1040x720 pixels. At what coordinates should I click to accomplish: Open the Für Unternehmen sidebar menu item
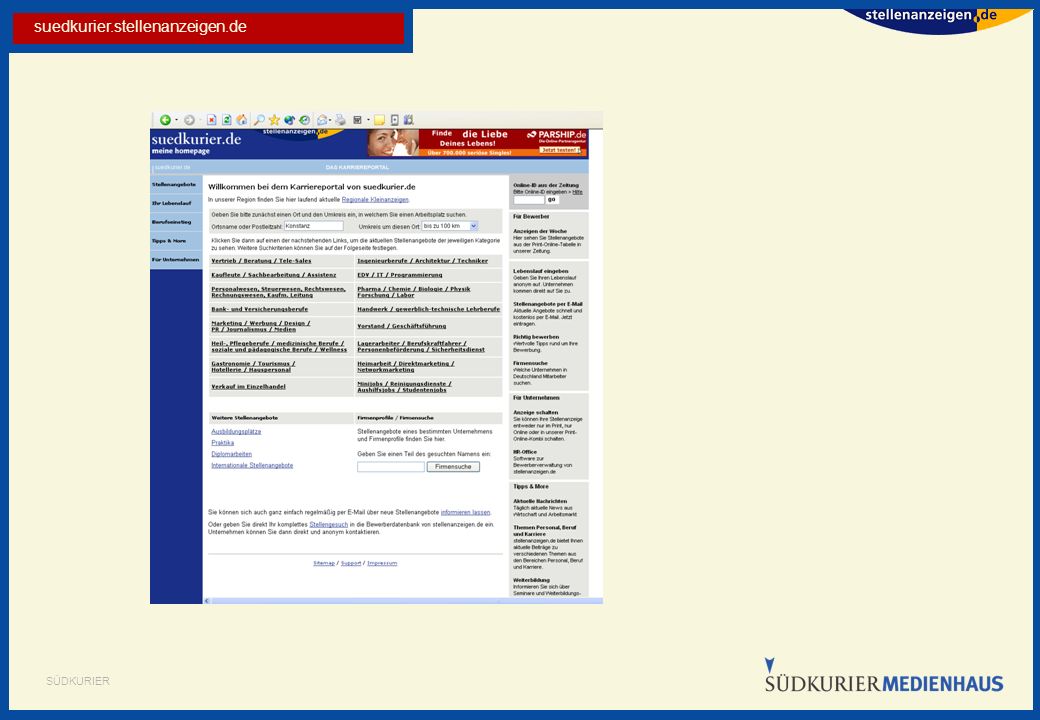(176, 259)
